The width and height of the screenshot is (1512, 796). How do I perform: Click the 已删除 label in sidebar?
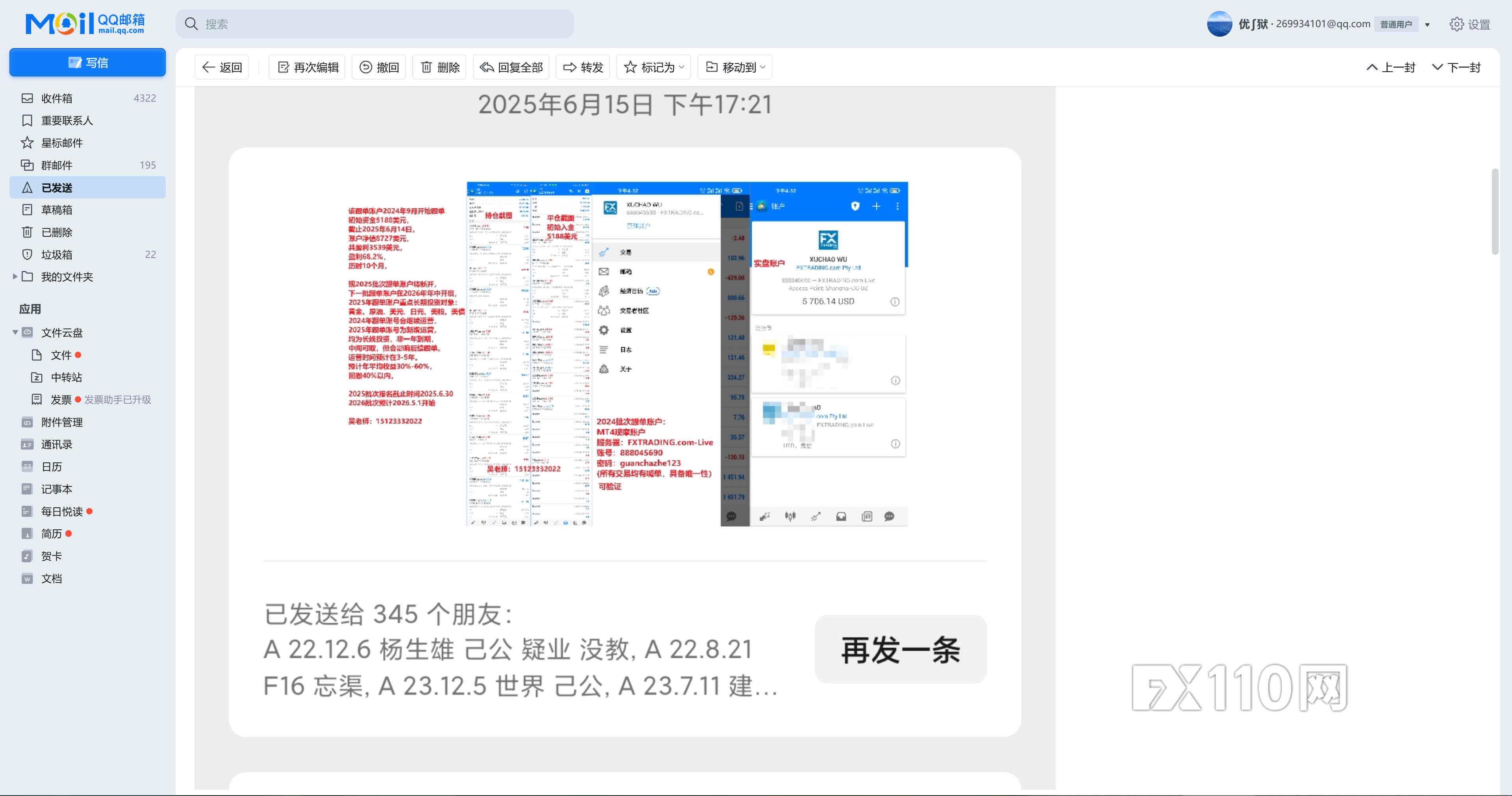pos(57,232)
